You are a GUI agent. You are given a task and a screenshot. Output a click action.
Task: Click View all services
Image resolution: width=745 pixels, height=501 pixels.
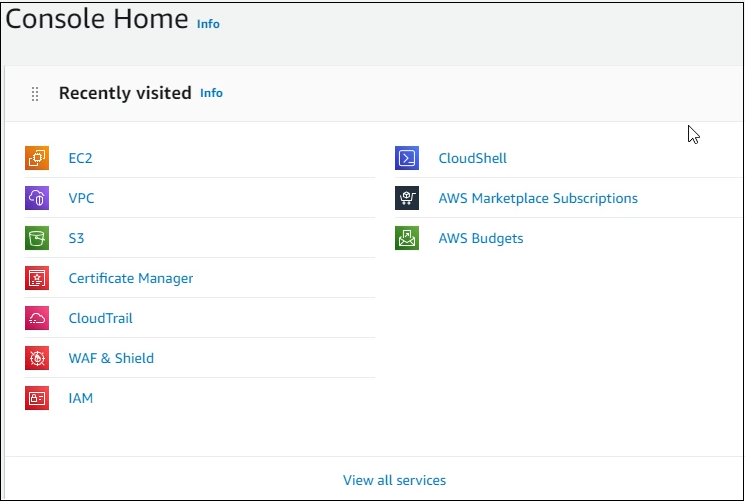[394, 480]
